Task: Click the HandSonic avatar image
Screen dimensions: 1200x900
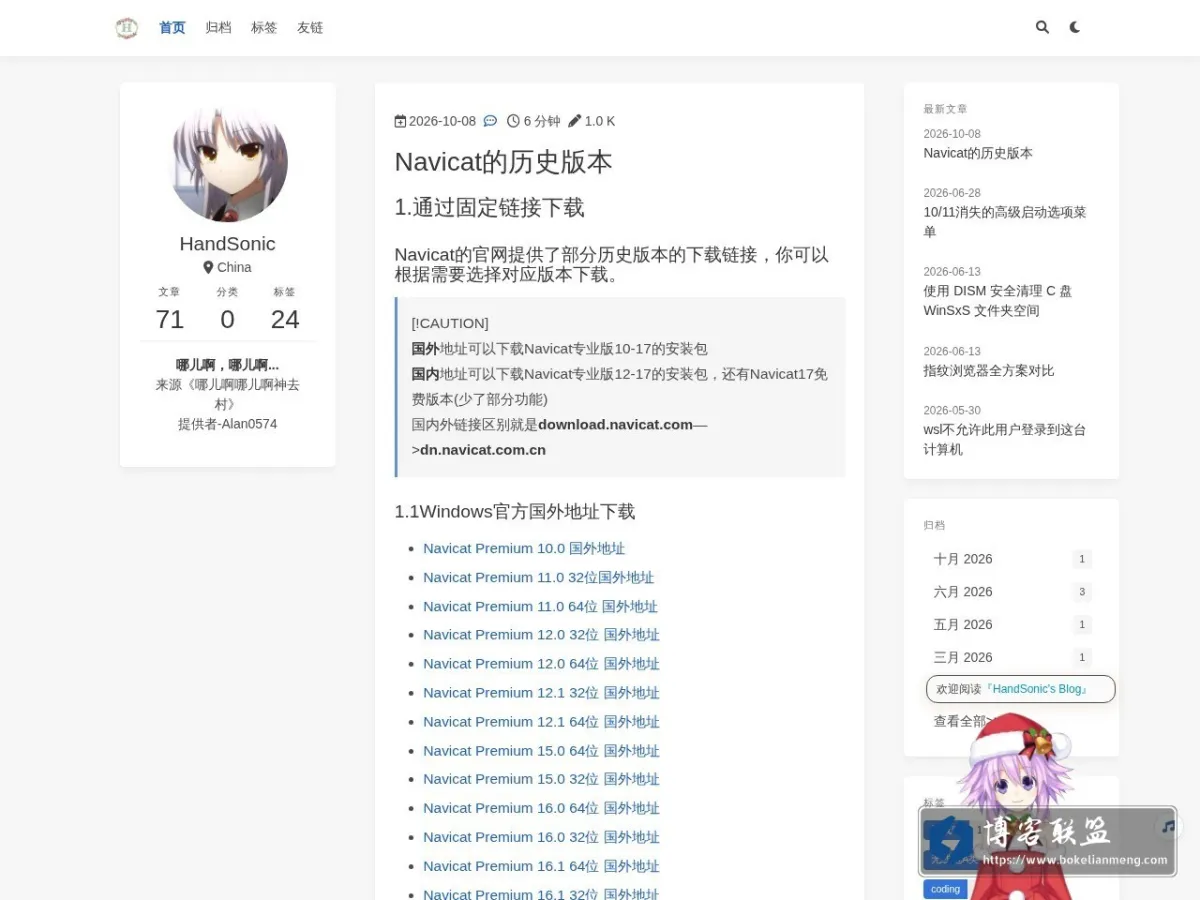Action: pyautogui.click(x=228, y=163)
